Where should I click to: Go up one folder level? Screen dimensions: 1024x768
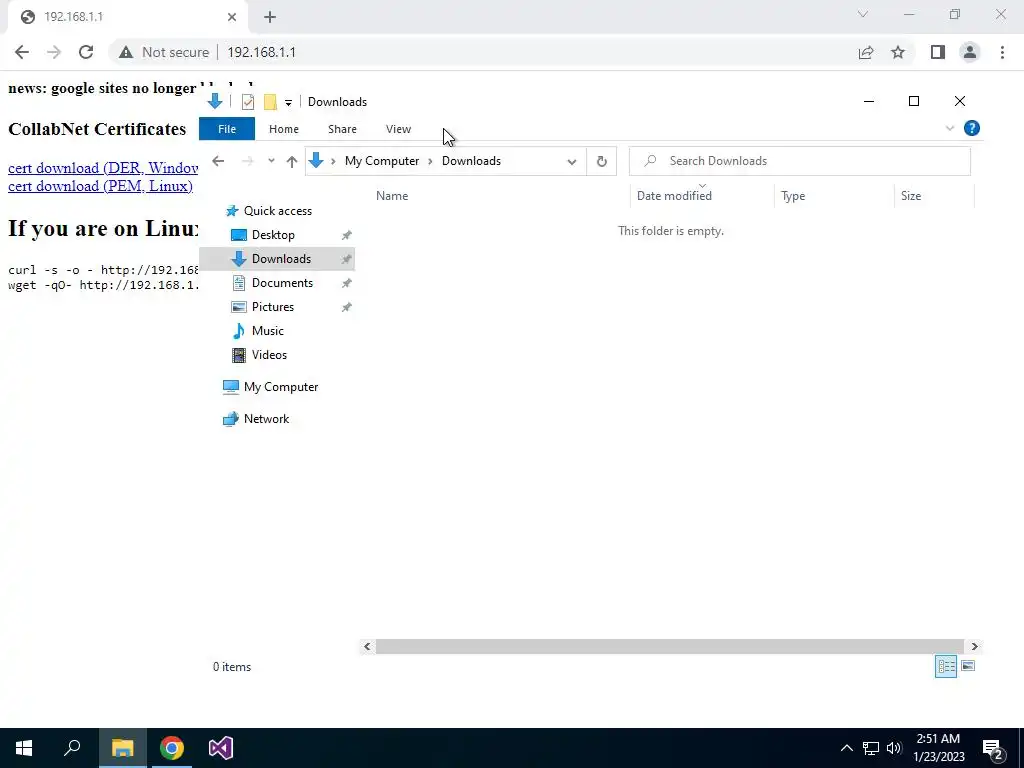[291, 161]
